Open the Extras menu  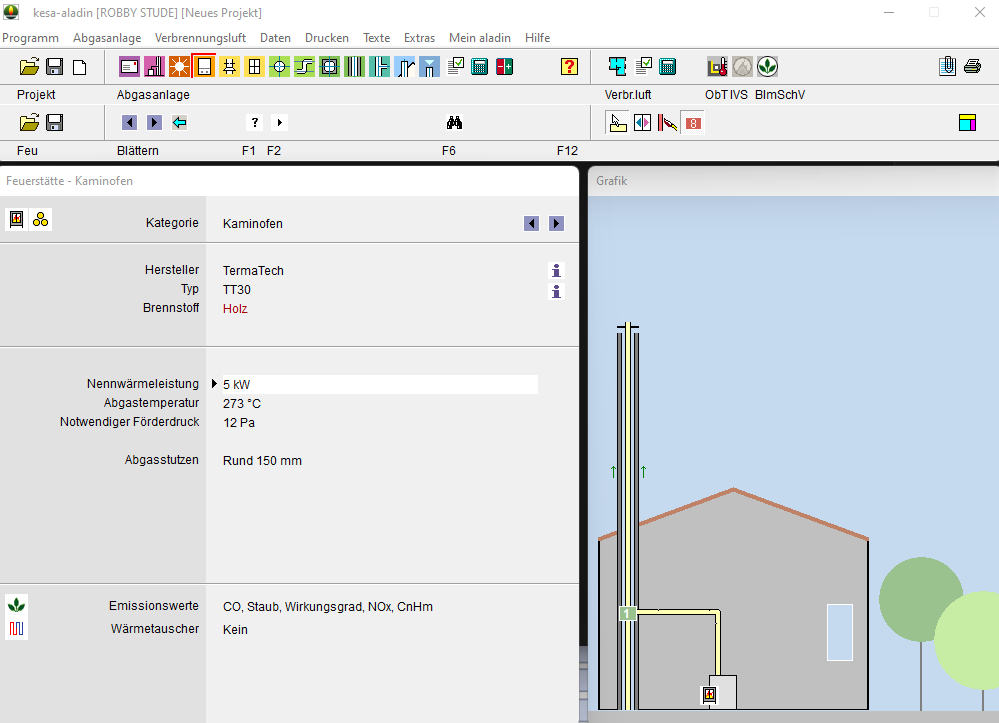(x=419, y=38)
